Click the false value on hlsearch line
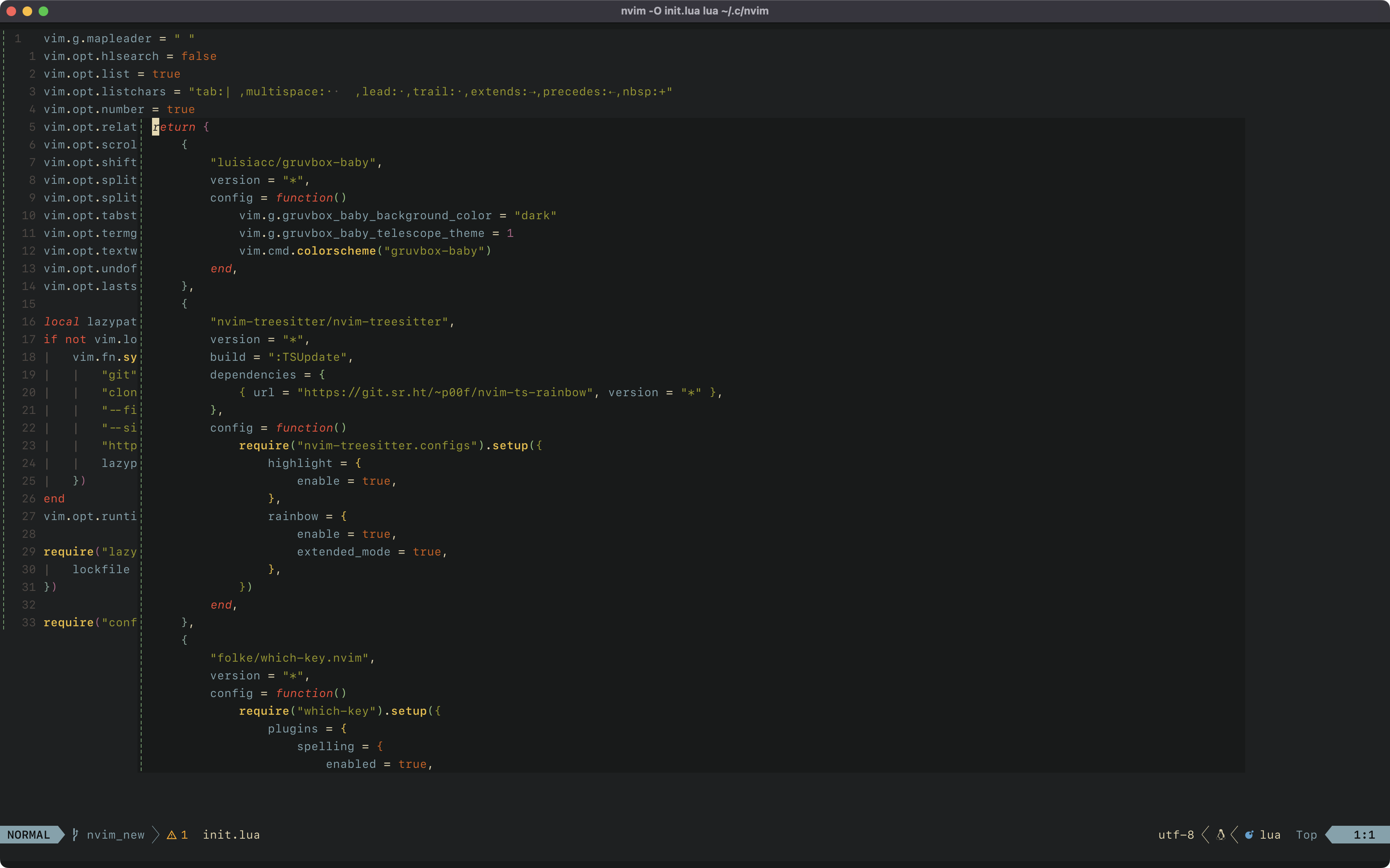The image size is (1390, 868). tap(199, 56)
